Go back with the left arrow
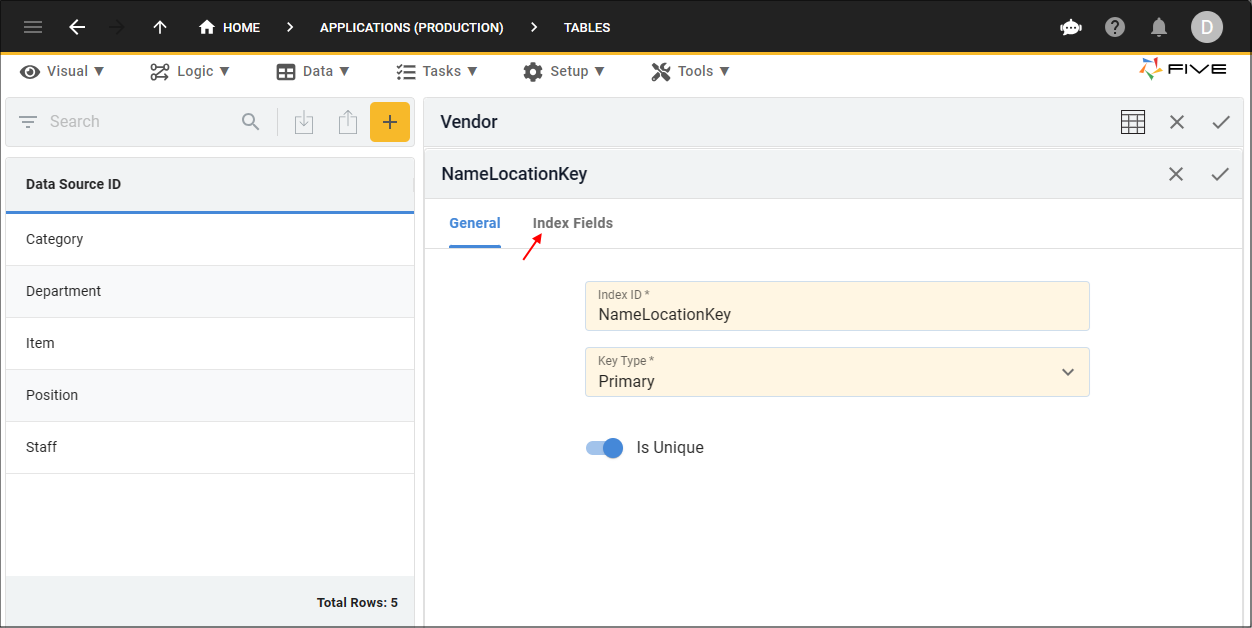Viewport: 1252px width, 628px height. click(77, 27)
